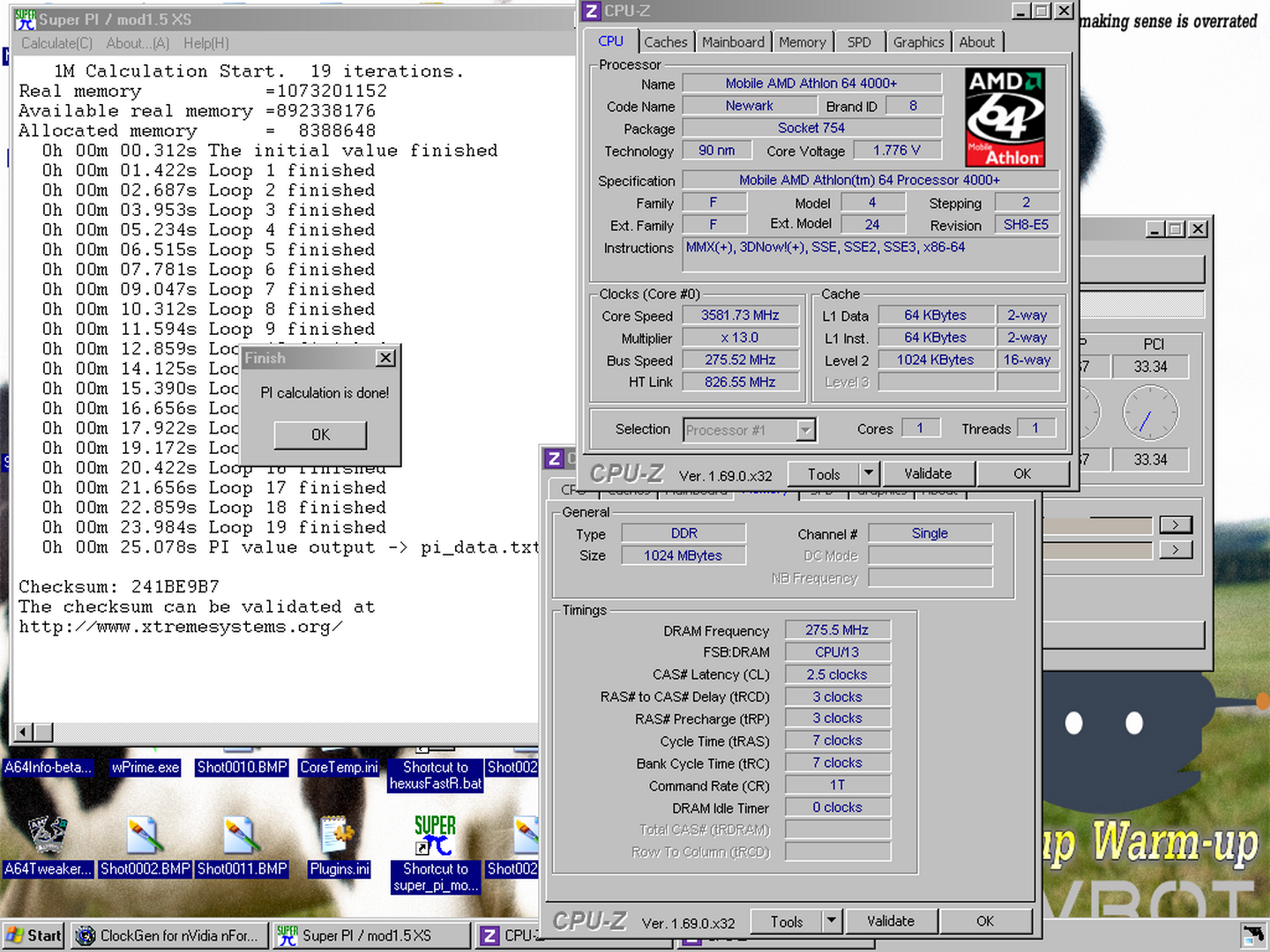Click the CPU-Z front window title icon
The height and width of the screenshot is (952, 1270).
click(x=591, y=11)
